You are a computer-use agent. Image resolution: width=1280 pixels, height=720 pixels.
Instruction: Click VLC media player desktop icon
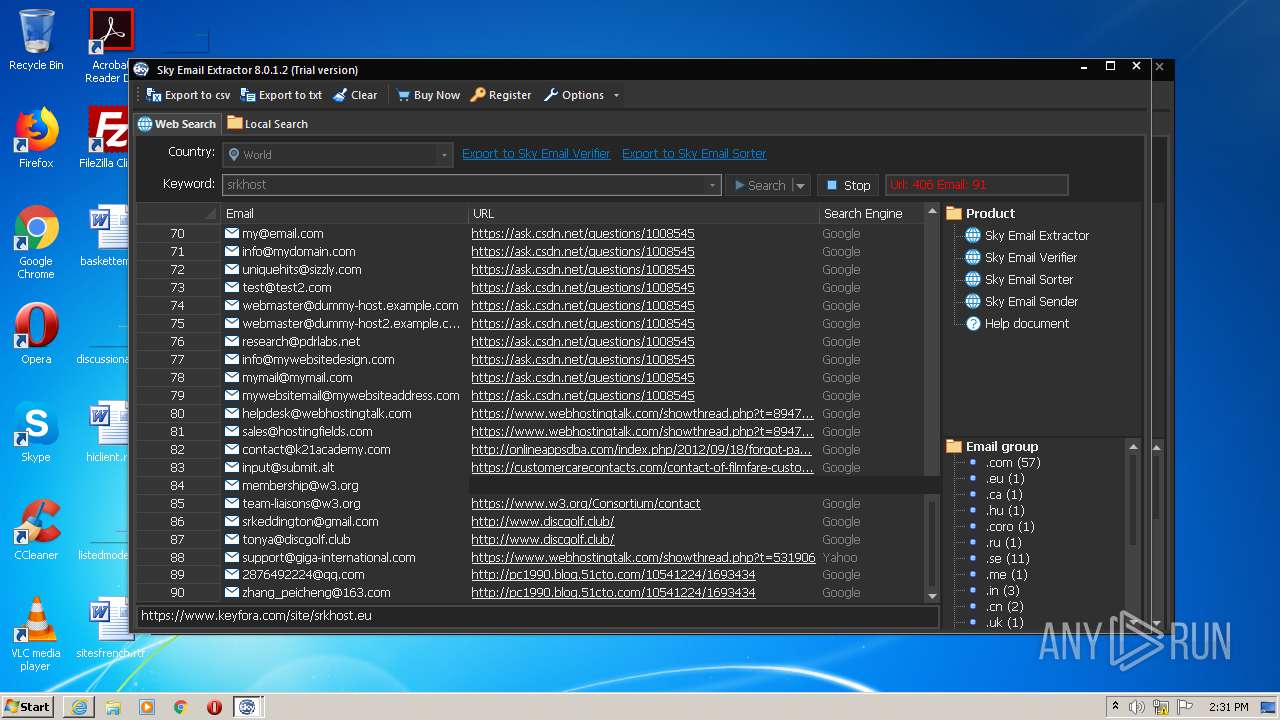(x=36, y=634)
